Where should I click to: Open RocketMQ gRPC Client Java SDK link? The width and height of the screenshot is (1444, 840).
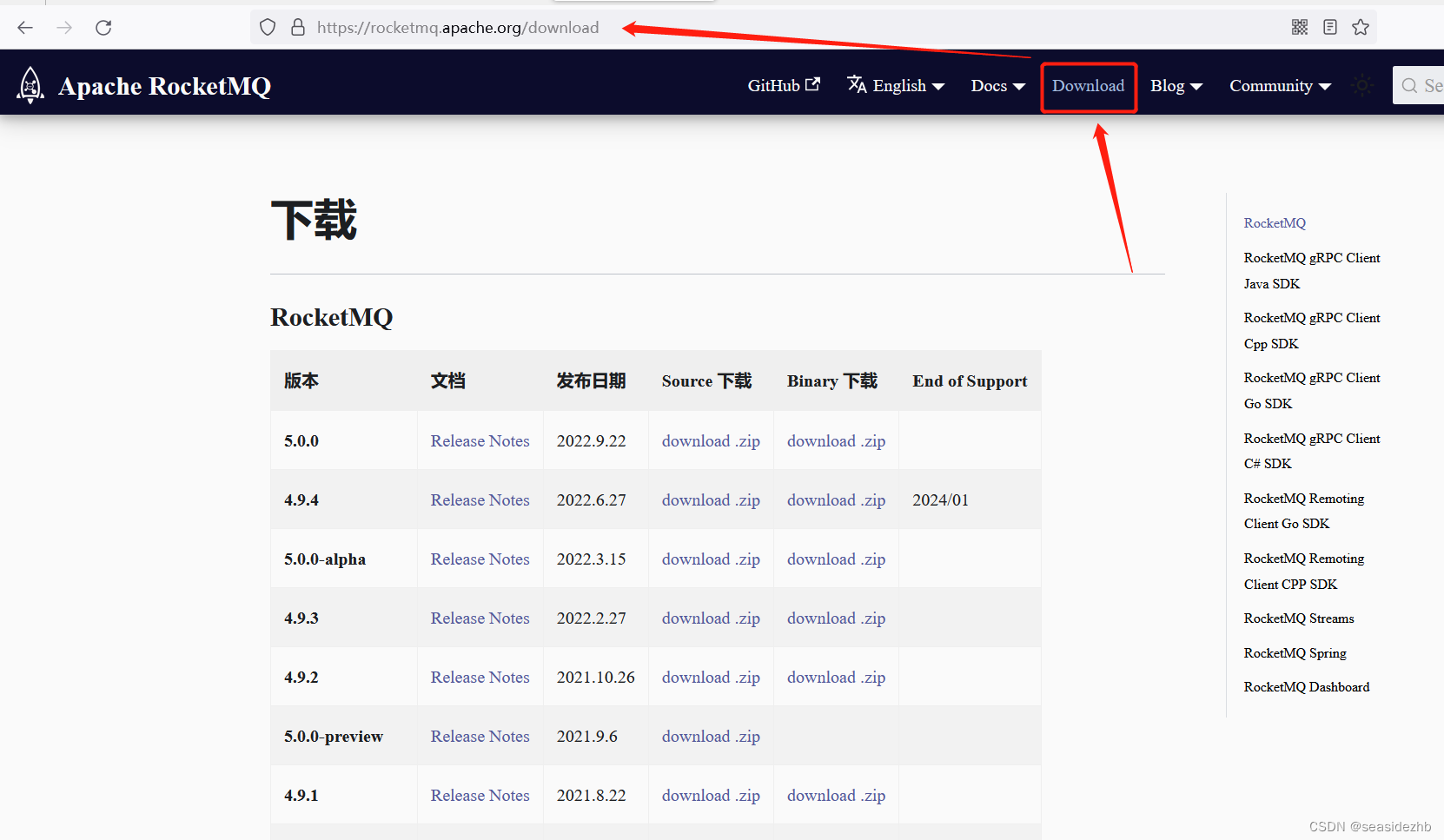(1312, 271)
